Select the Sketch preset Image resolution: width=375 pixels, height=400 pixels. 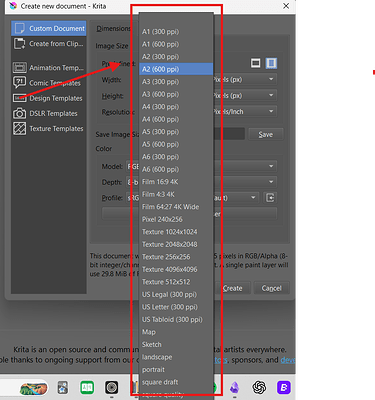click(176, 344)
